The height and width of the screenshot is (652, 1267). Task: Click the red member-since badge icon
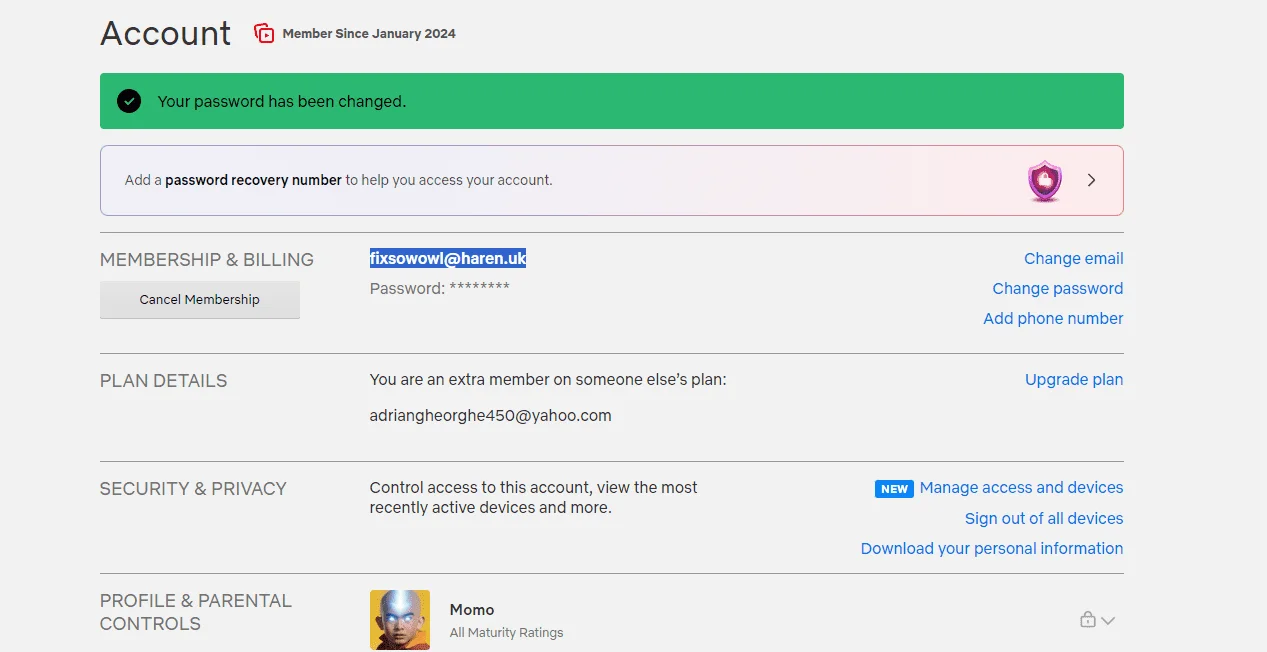point(264,33)
